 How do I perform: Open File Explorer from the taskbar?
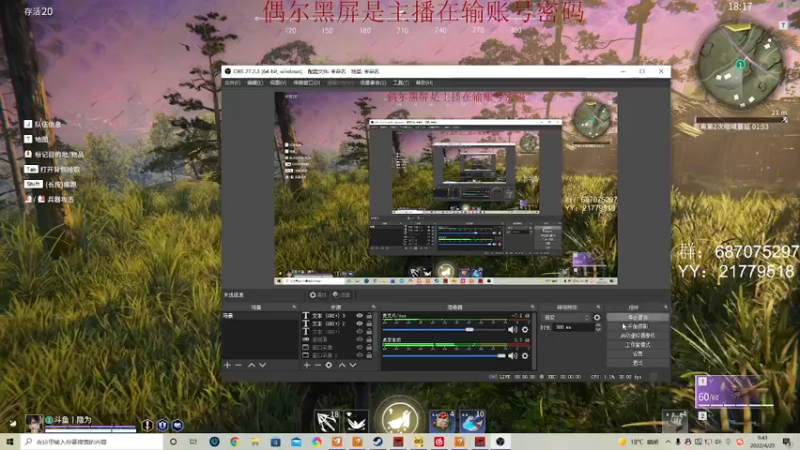pyautogui.click(x=255, y=441)
